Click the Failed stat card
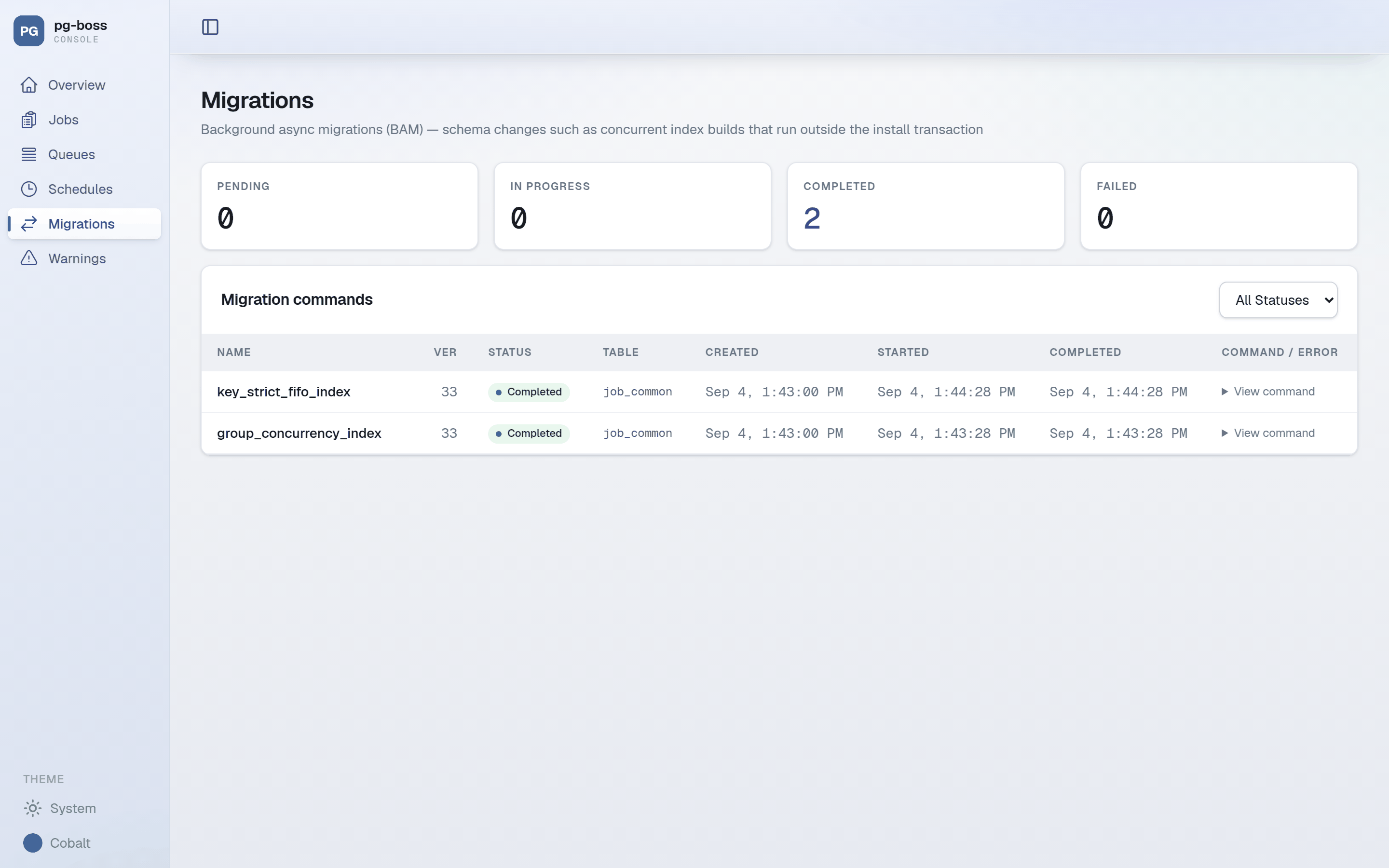Viewport: 1389px width, 868px height. click(1219, 206)
